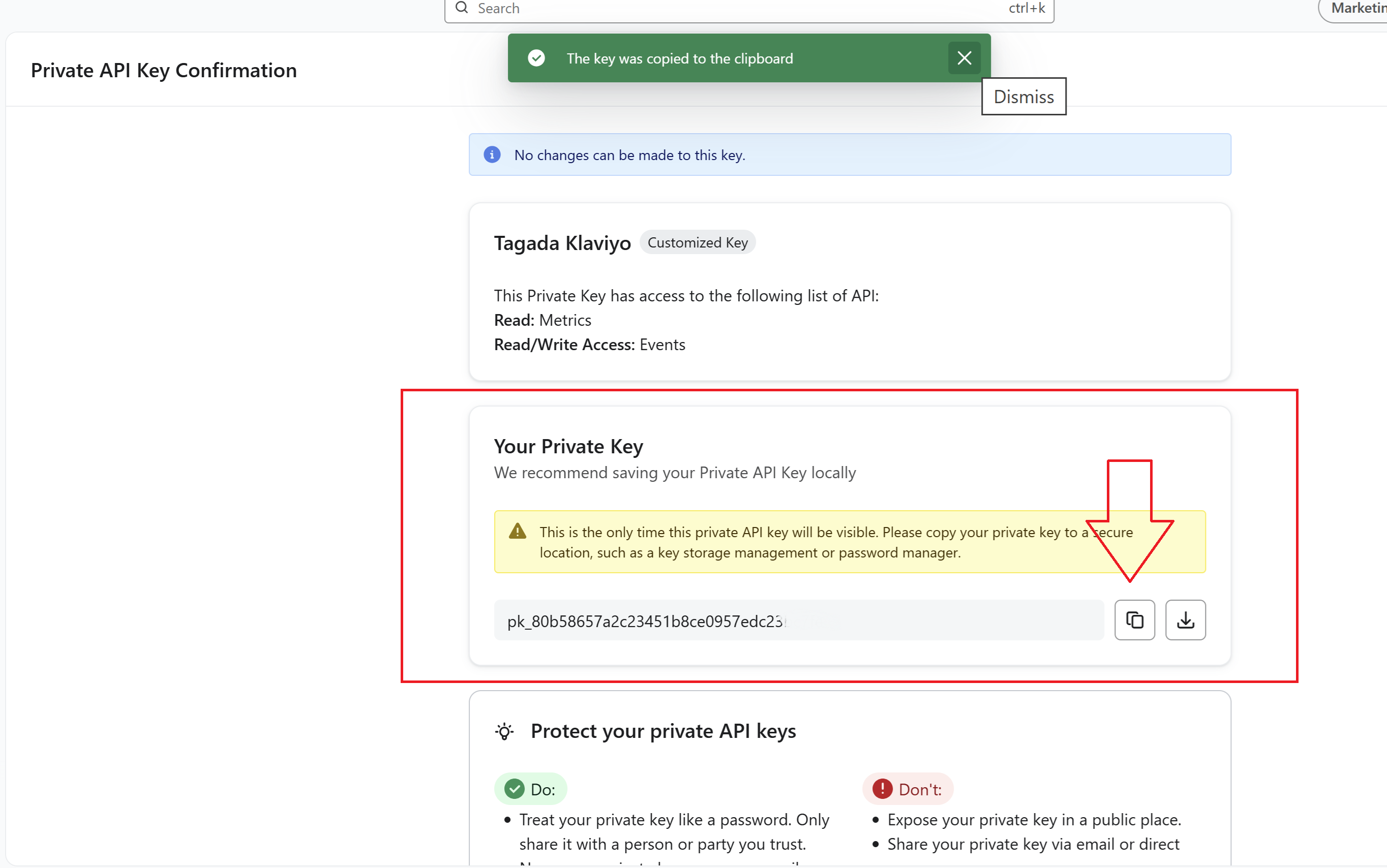Click the ctrl+k shortcut hint

click(x=1027, y=8)
